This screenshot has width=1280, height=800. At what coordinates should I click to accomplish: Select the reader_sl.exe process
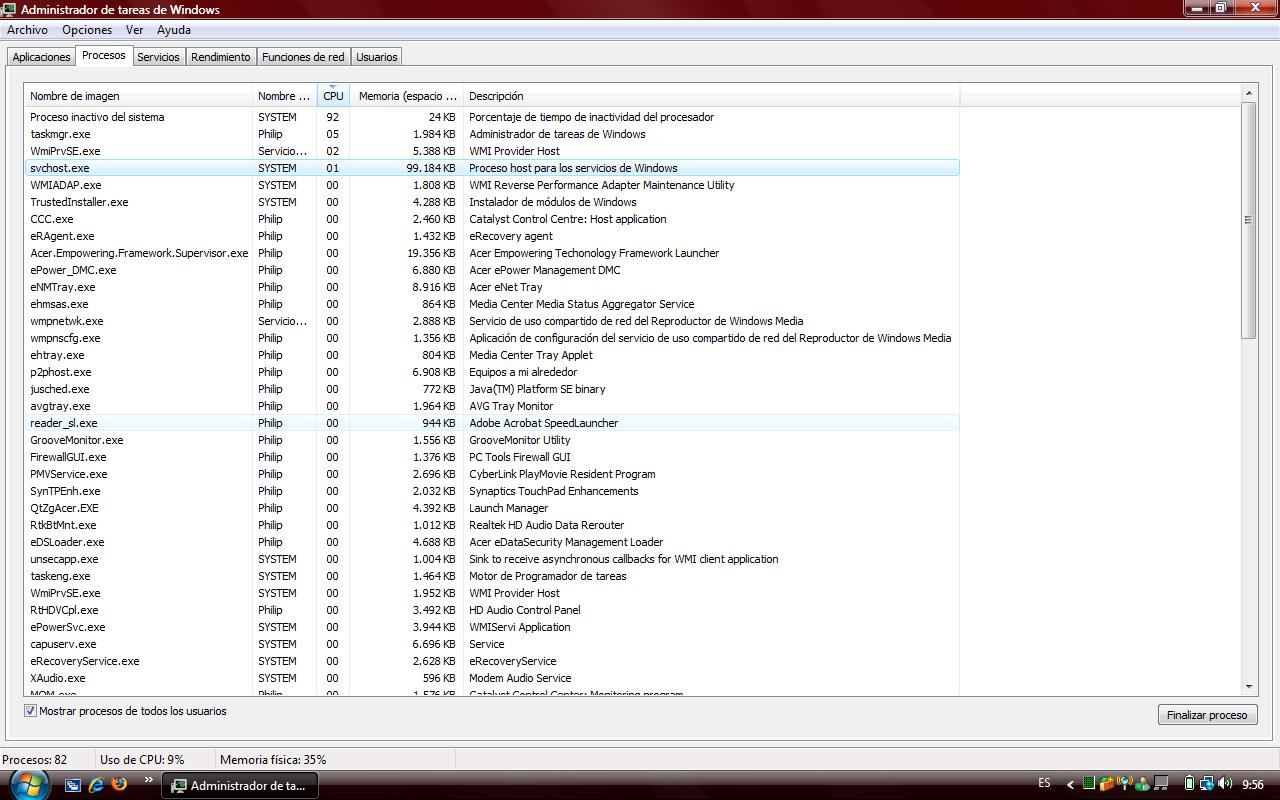click(491, 423)
